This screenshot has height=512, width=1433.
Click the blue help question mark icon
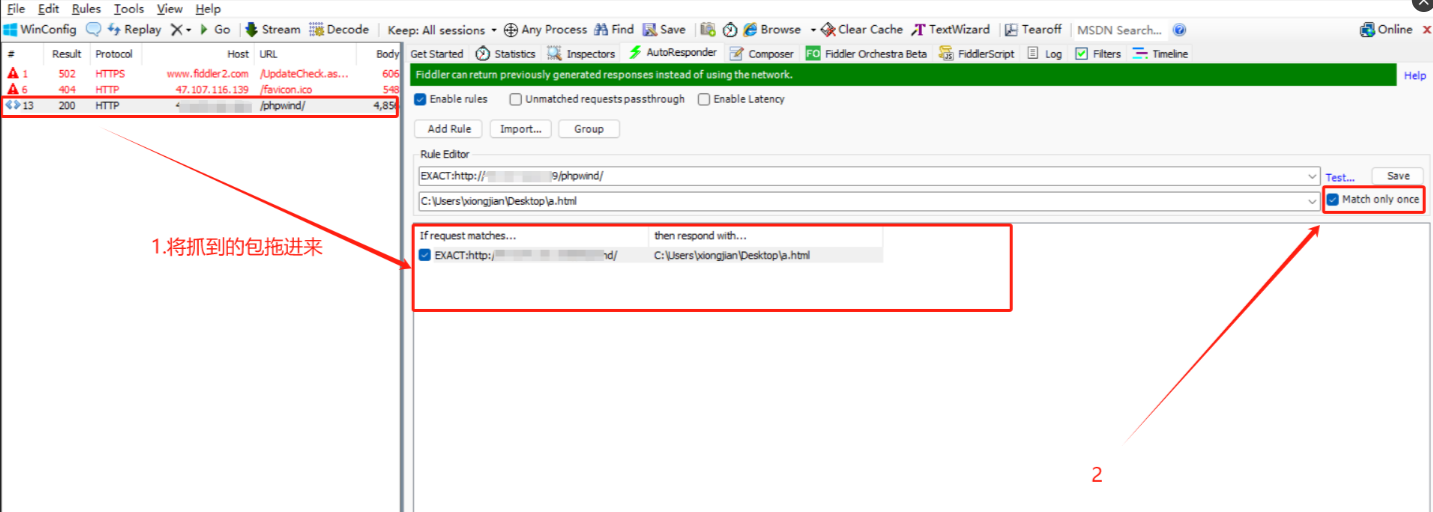tap(1180, 30)
